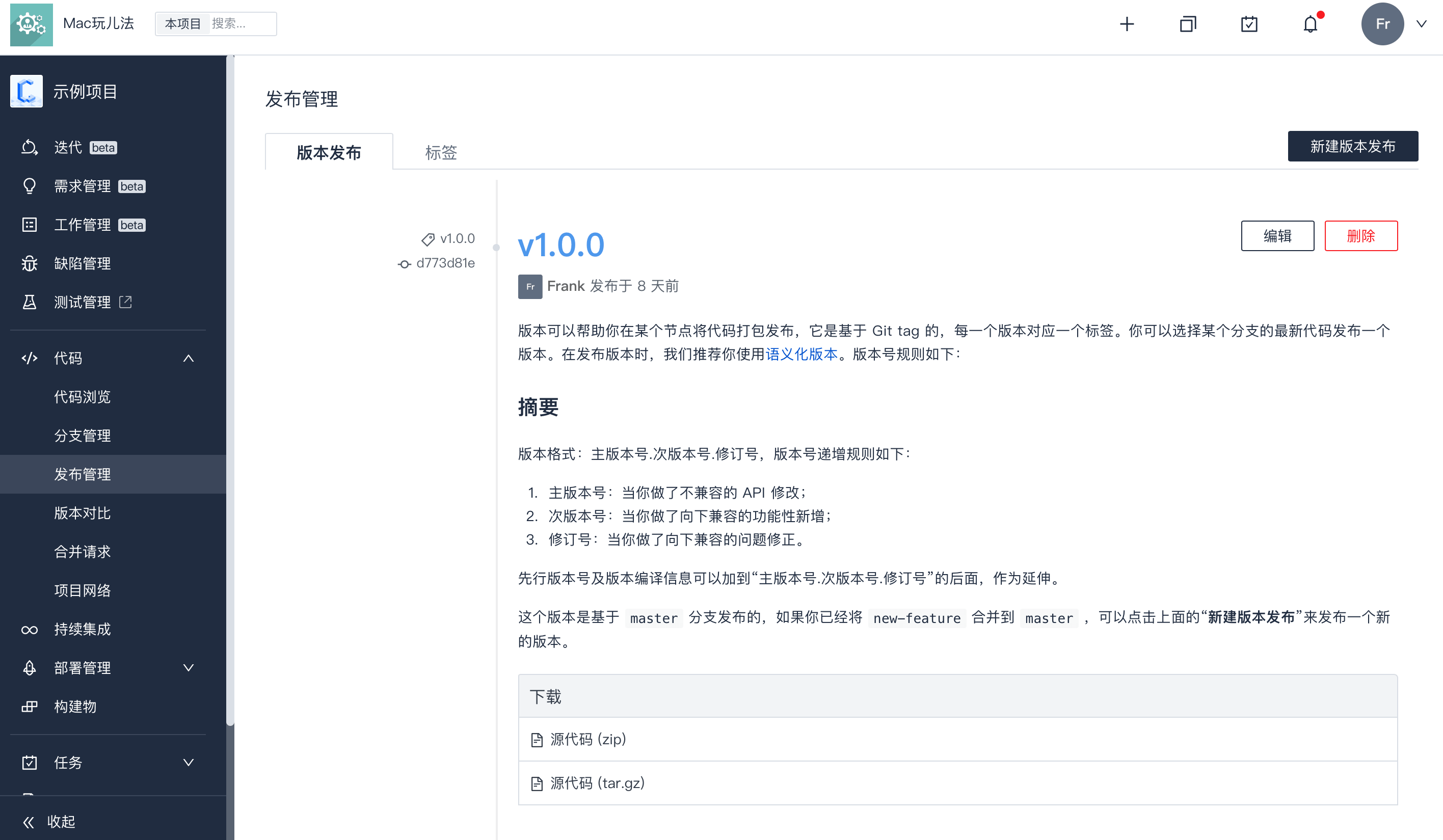Click the 本项目 search scope selector
1443x840 pixels.
[x=182, y=24]
